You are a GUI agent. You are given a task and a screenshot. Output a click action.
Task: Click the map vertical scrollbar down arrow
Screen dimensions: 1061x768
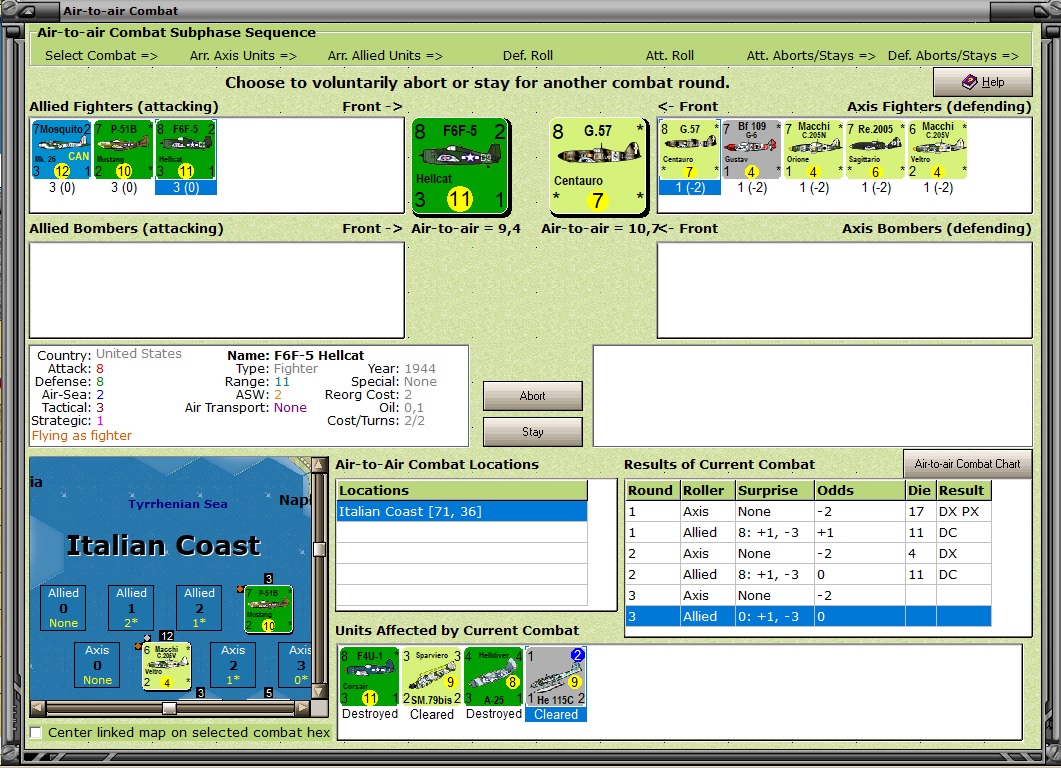pos(319,691)
